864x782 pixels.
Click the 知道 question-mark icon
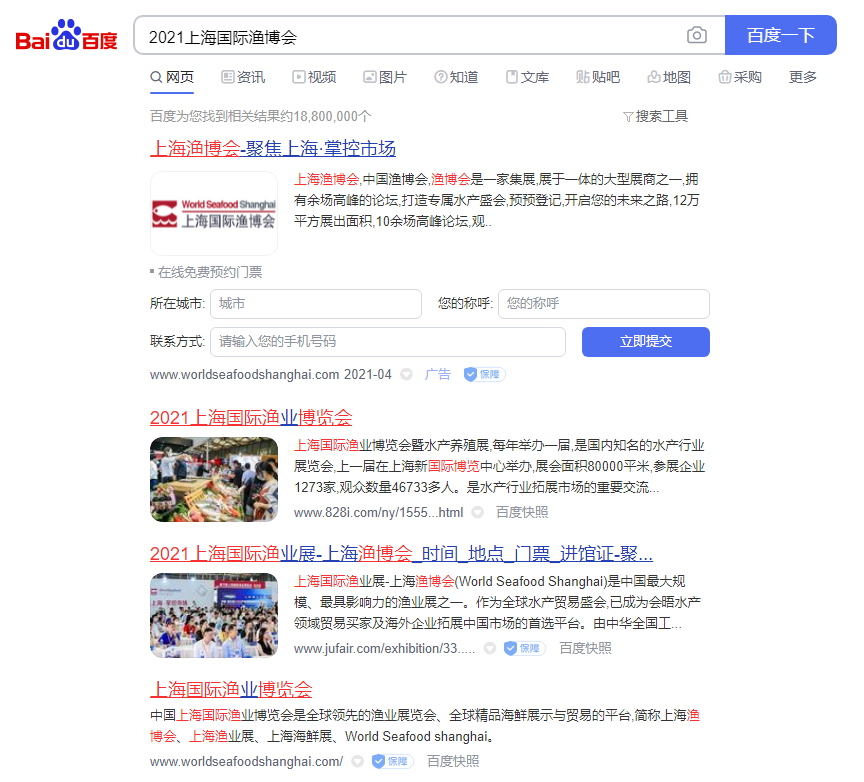pos(439,76)
